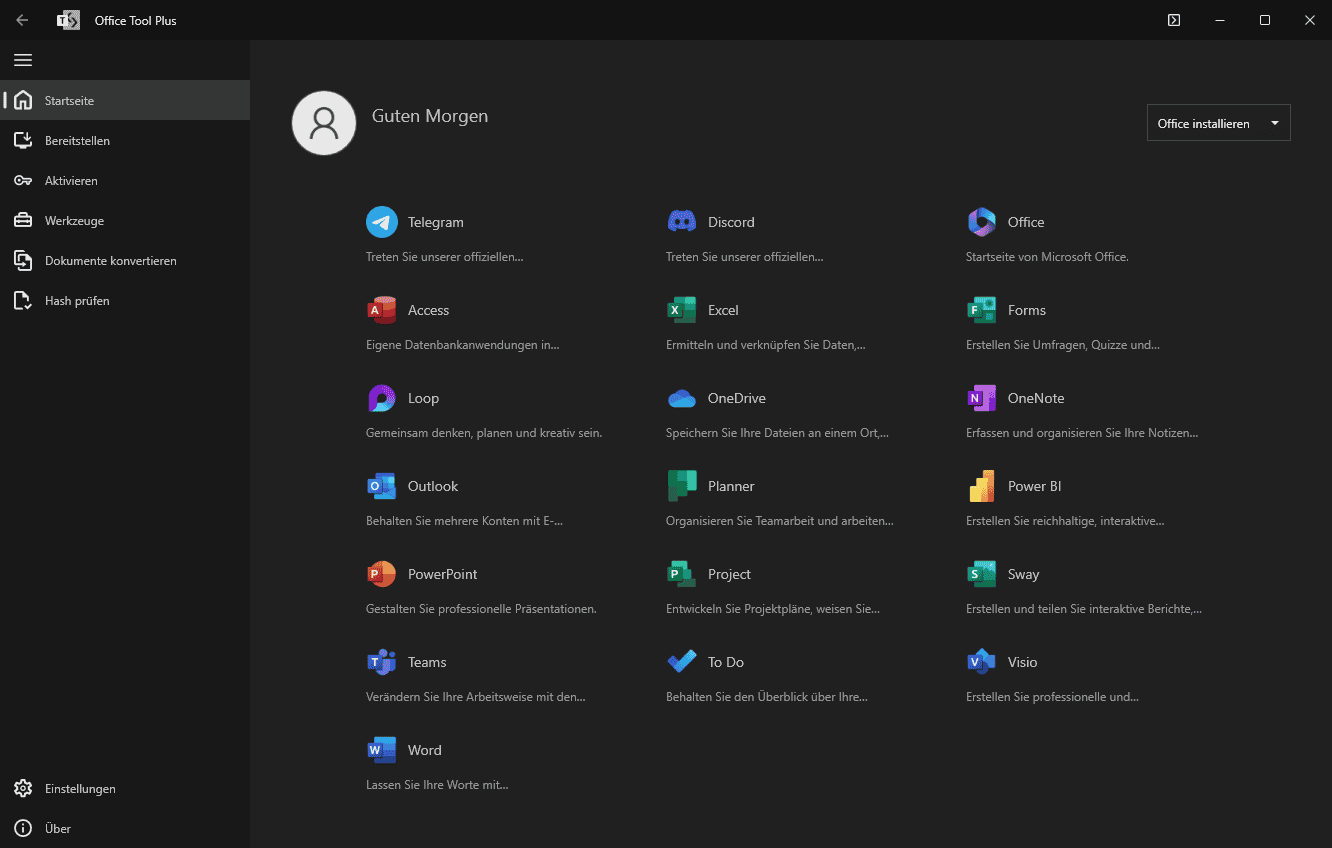Open the Word link label

425,750
